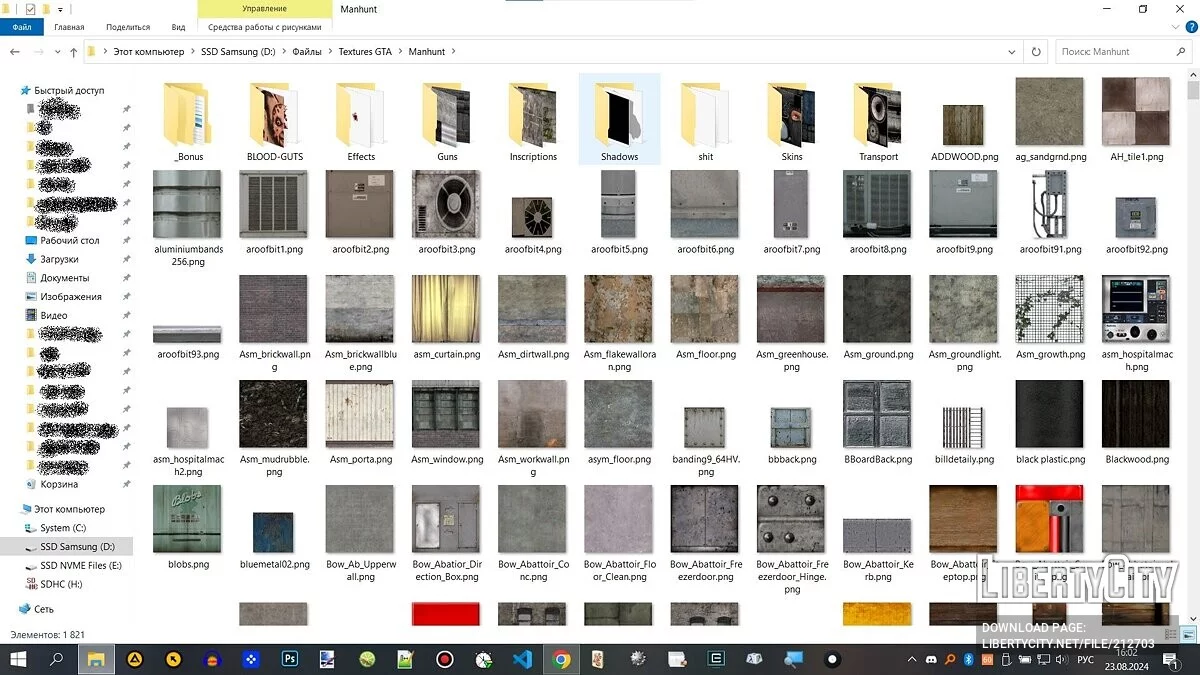The height and width of the screenshot is (675, 1200).
Task: Navigate to Textures GTA in breadcrumb
Action: coord(364,51)
